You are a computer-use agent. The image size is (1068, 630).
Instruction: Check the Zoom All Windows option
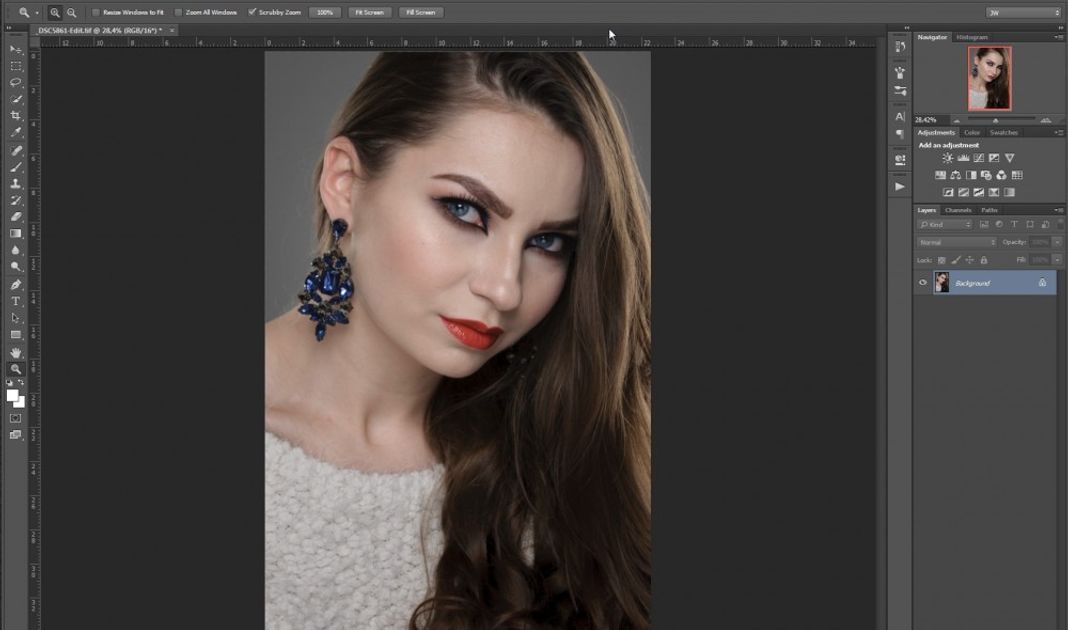click(x=179, y=12)
